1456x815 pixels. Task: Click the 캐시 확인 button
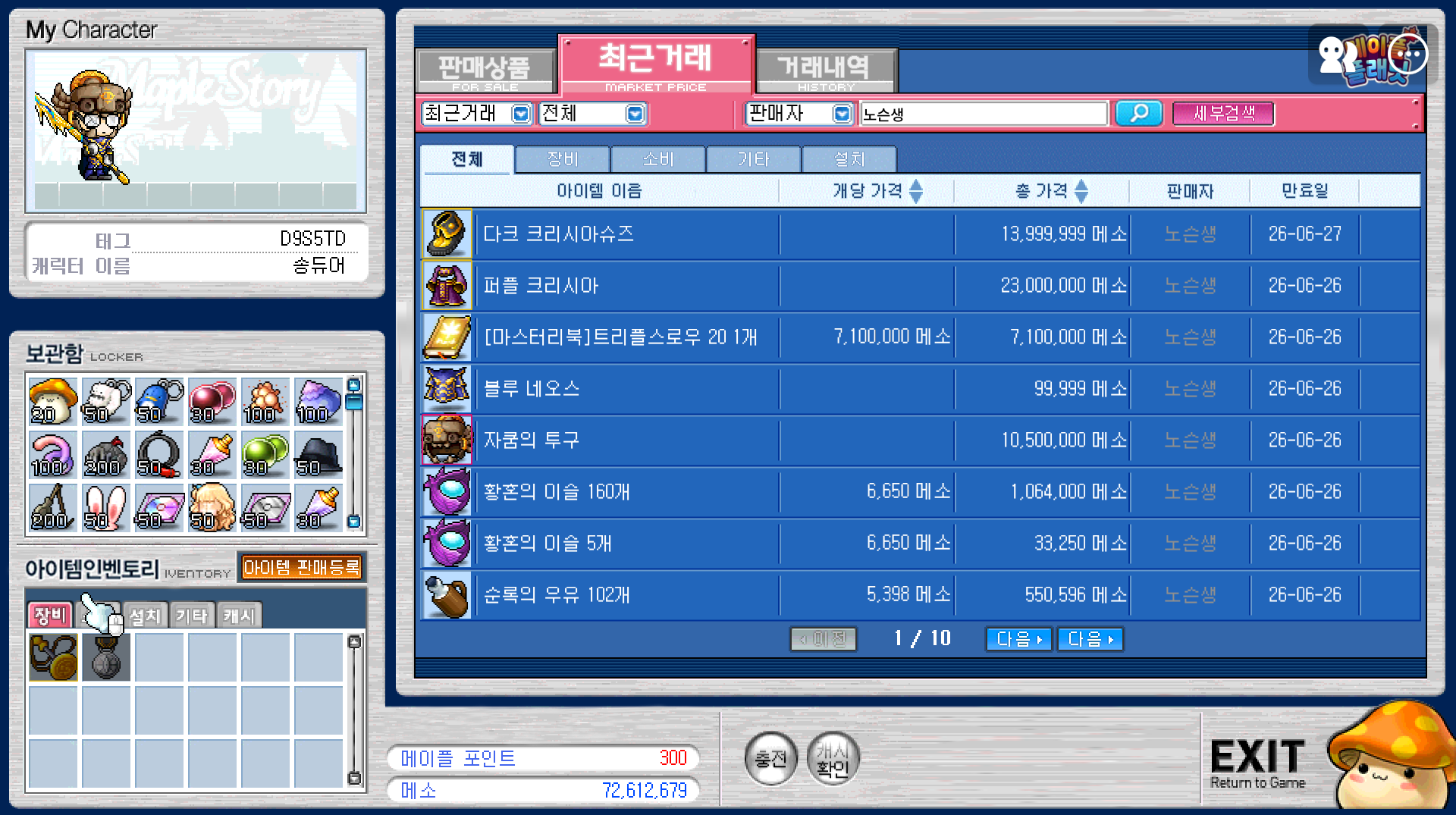[x=833, y=758]
